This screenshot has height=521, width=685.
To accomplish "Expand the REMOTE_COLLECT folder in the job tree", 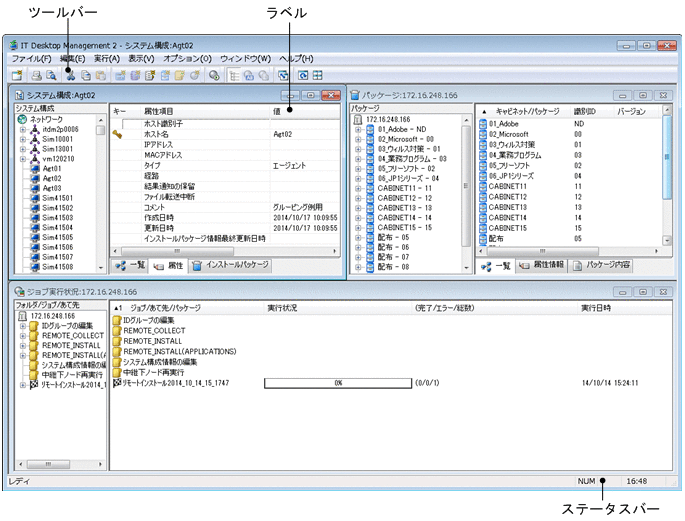I will (23, 336).
